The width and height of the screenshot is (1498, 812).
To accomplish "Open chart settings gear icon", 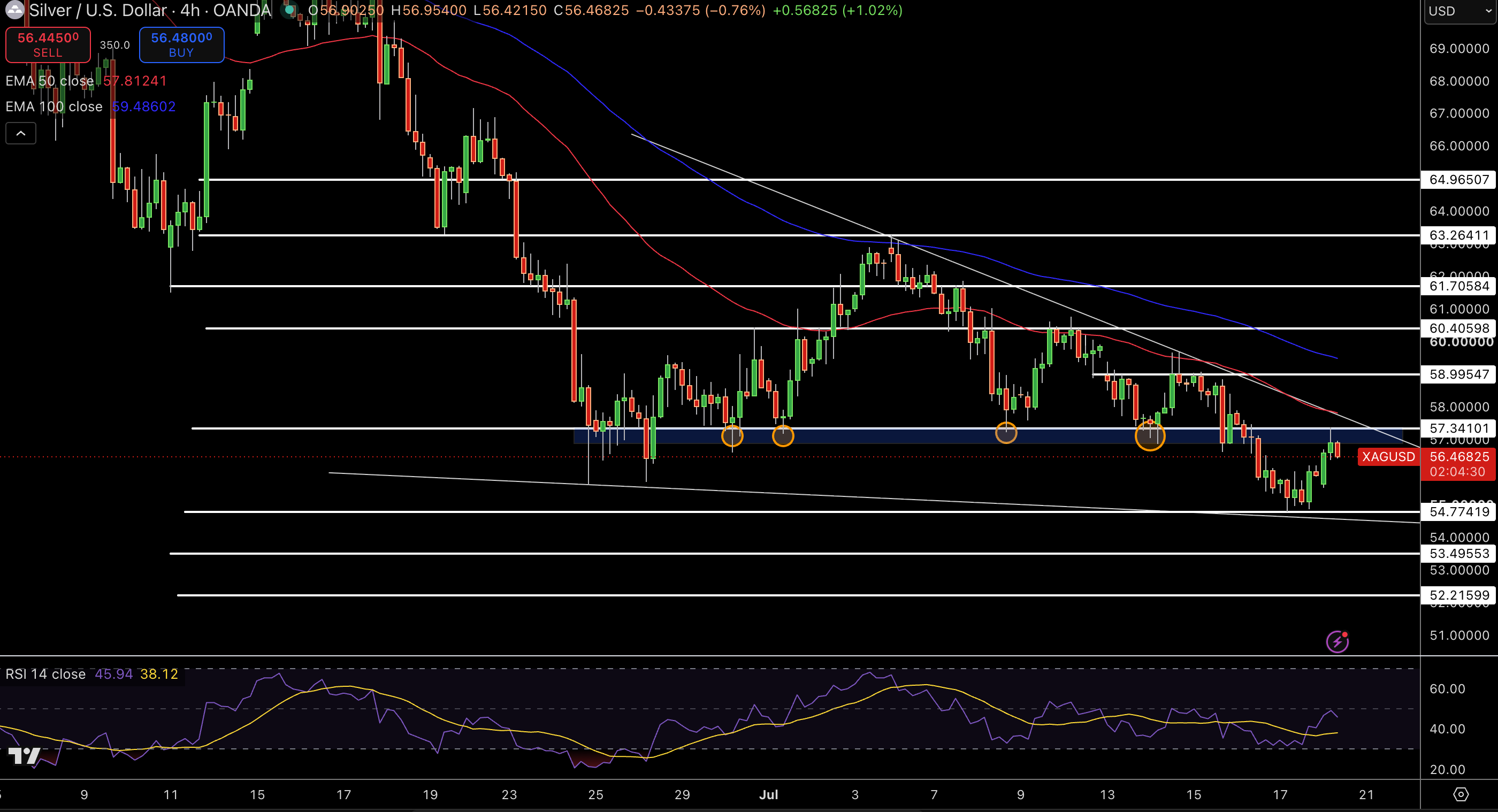I will click(1461, 794).
